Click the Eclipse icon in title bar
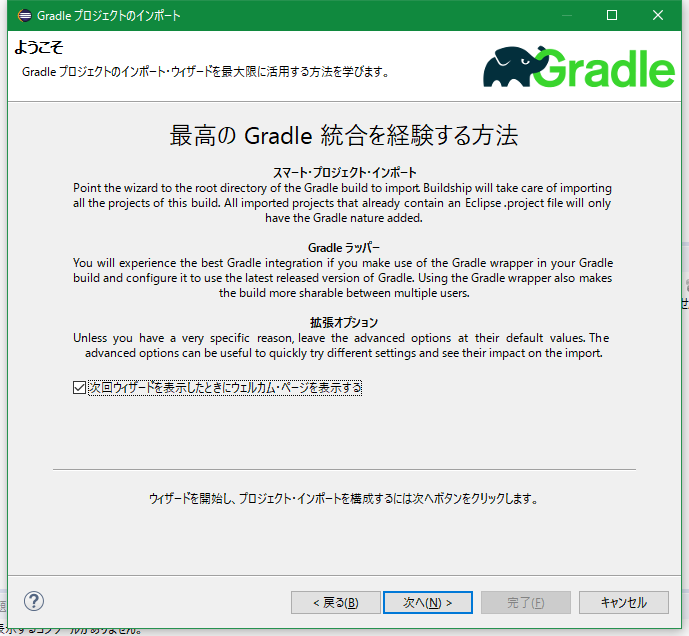 pos(25,15)
